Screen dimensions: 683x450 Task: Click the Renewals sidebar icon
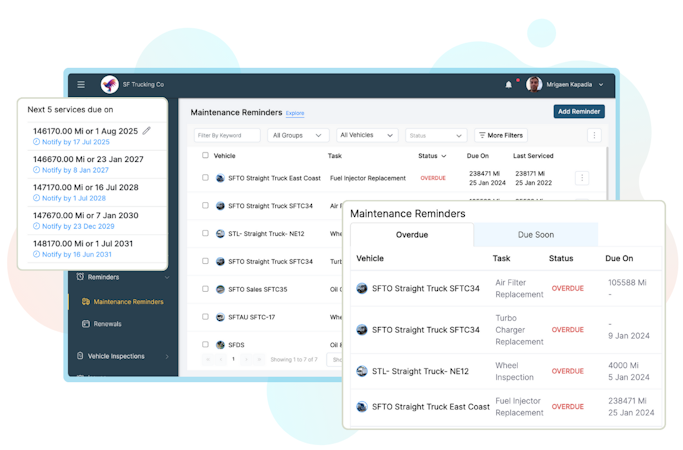click(x=86, y=324)
